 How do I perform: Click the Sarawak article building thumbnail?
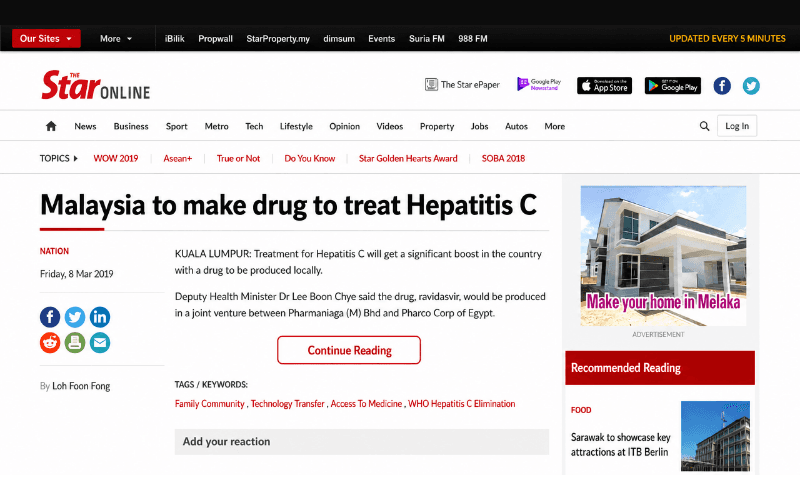(715, 436)
